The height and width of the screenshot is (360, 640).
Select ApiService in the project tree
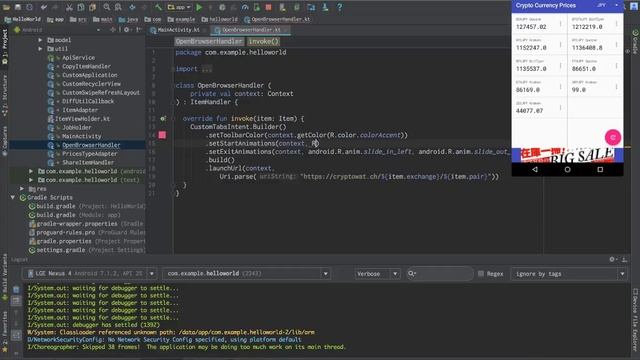pyautogui.click(x=78, y=58)
